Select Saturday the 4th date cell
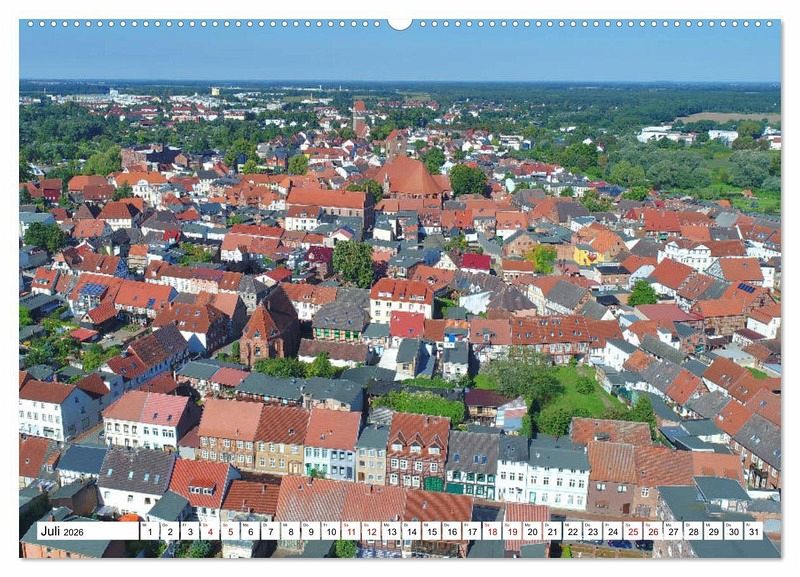Screen dimensions: 800x577 click(211, 531)
